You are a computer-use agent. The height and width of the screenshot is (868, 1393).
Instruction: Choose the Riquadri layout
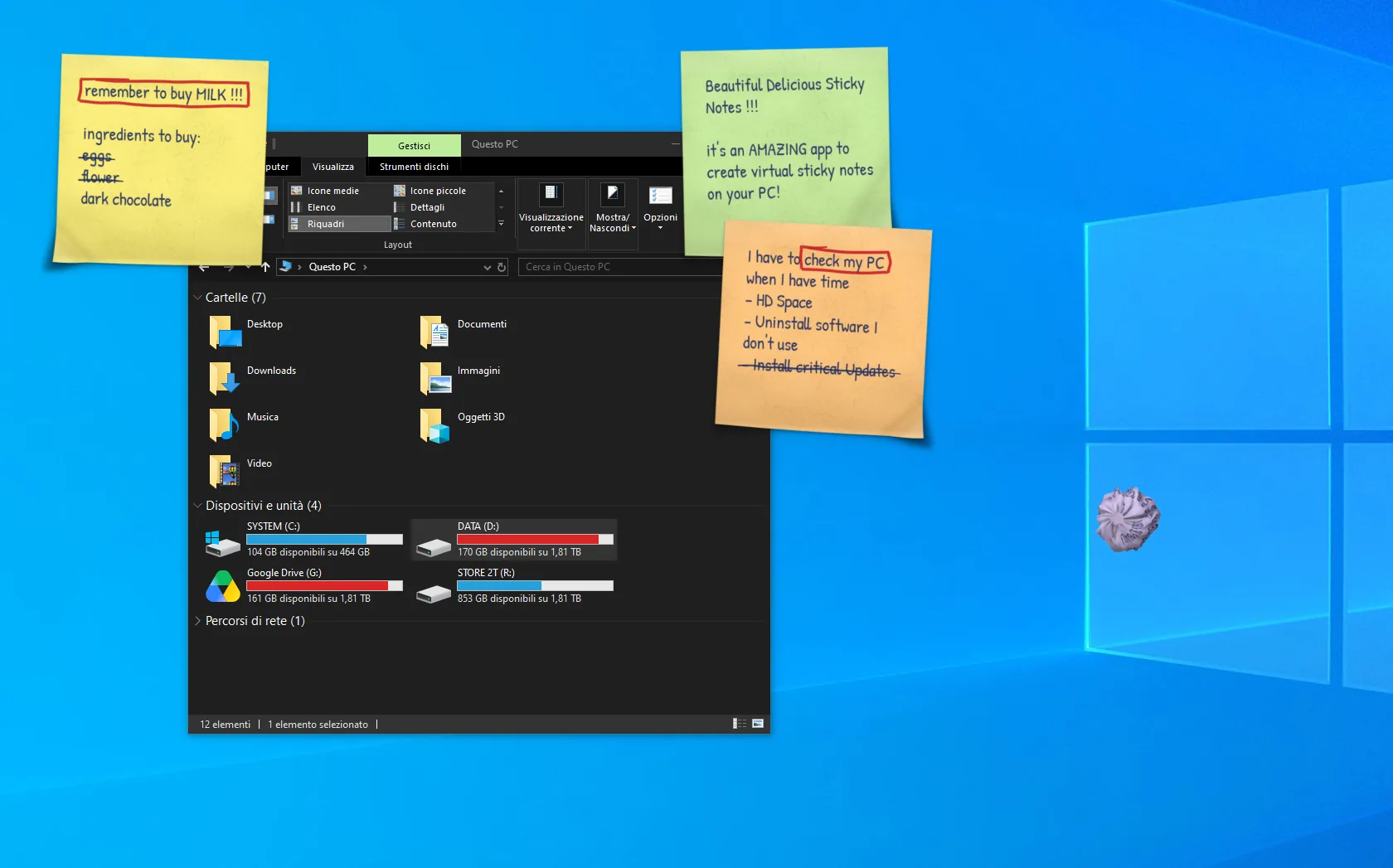coord(338,224)
